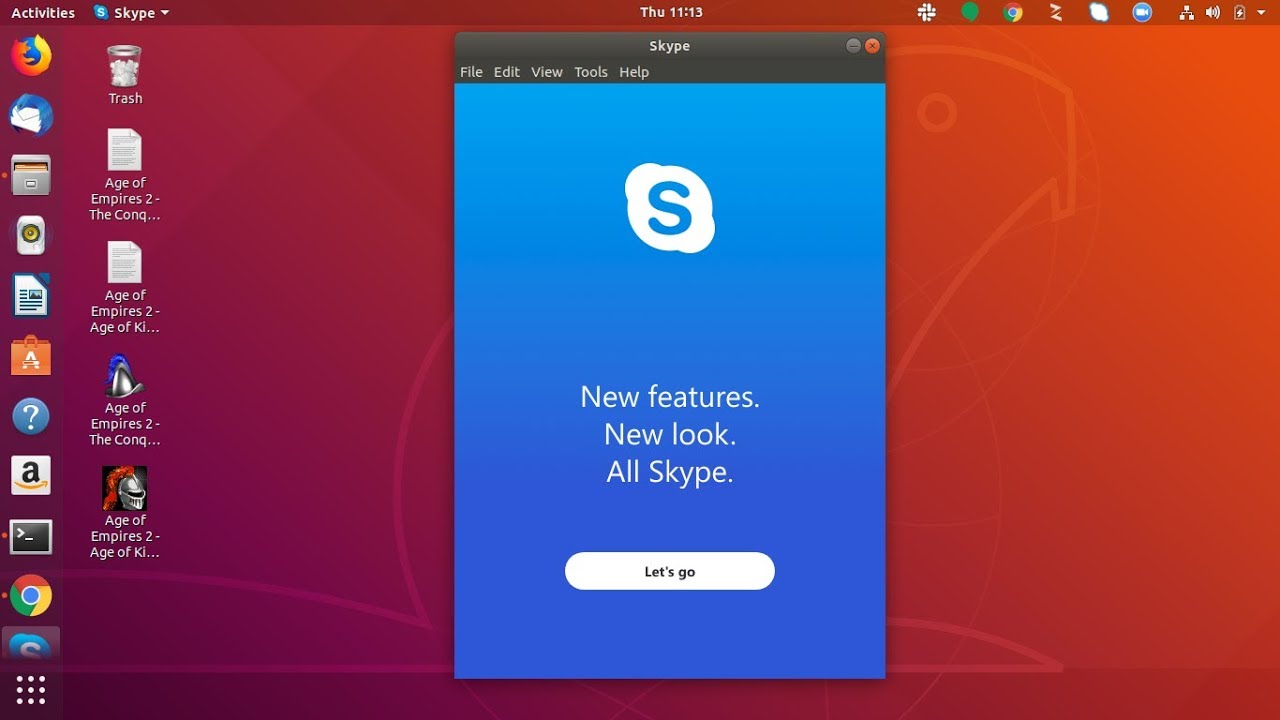Select the document file "Age of Empires 2 - Age of Ki…"

[x=125, y=288]
